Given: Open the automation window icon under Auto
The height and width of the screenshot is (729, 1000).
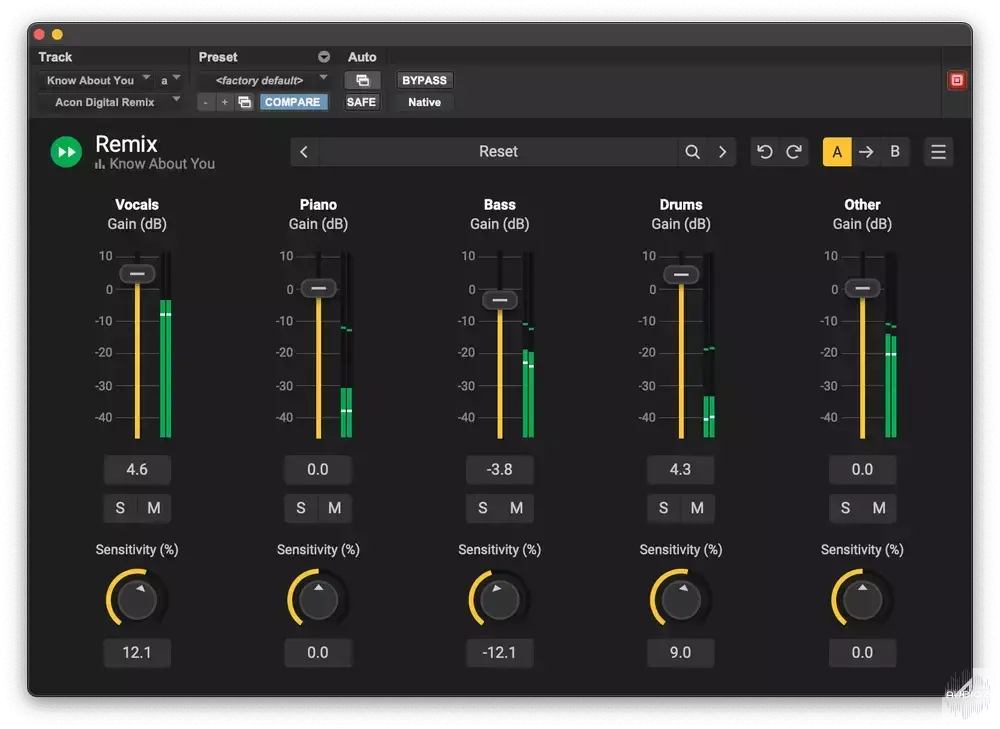Looking at the screenshot, I should pos(362,80).
